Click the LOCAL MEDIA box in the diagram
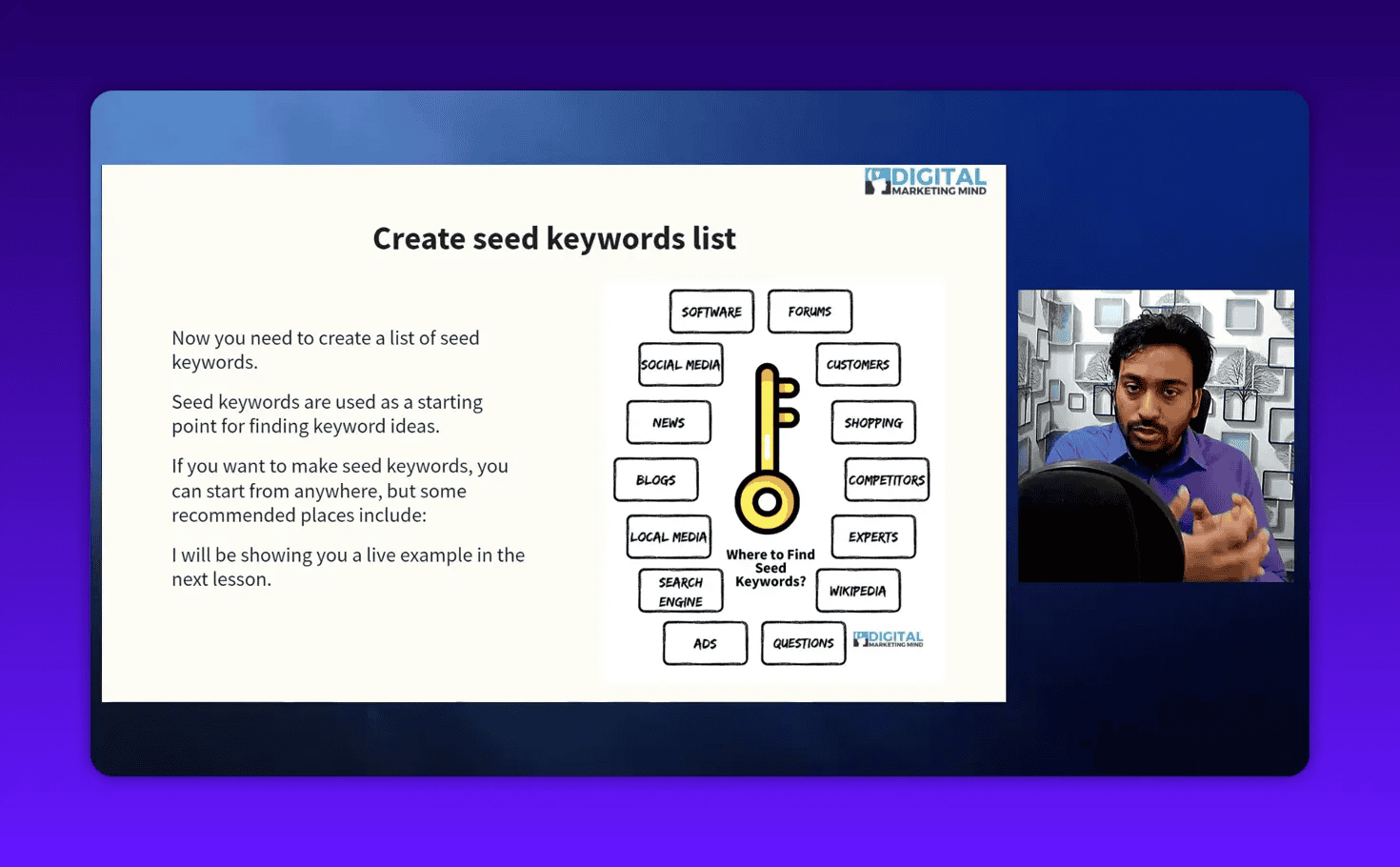Screen dimensions: 1400x867 (x=668, y=536)
